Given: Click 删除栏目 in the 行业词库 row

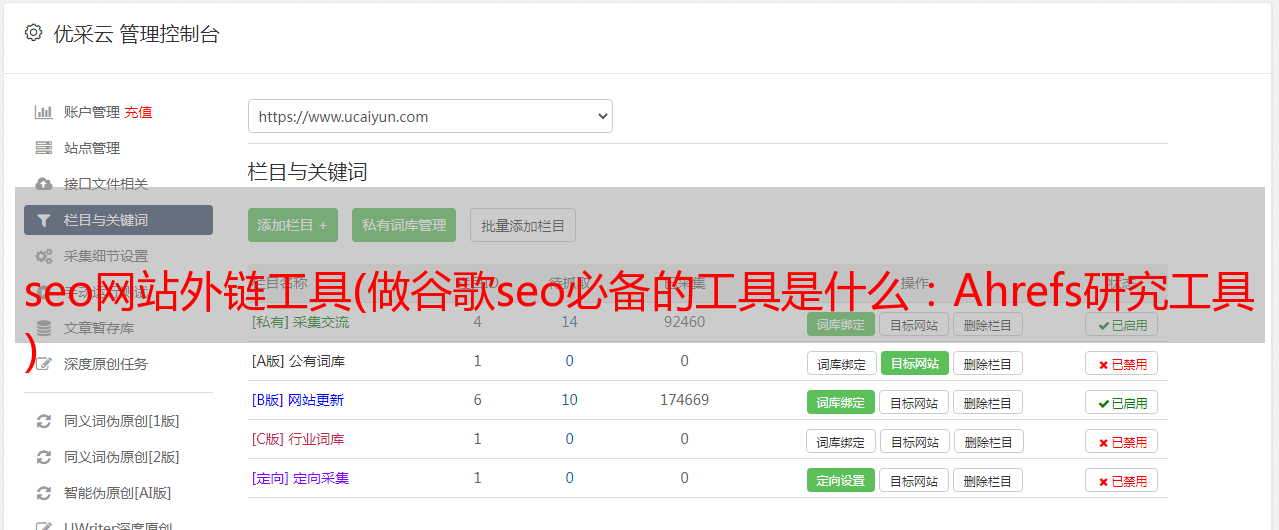Looking at the screenshot, I should pyautogui.click(x=988, y=442).
